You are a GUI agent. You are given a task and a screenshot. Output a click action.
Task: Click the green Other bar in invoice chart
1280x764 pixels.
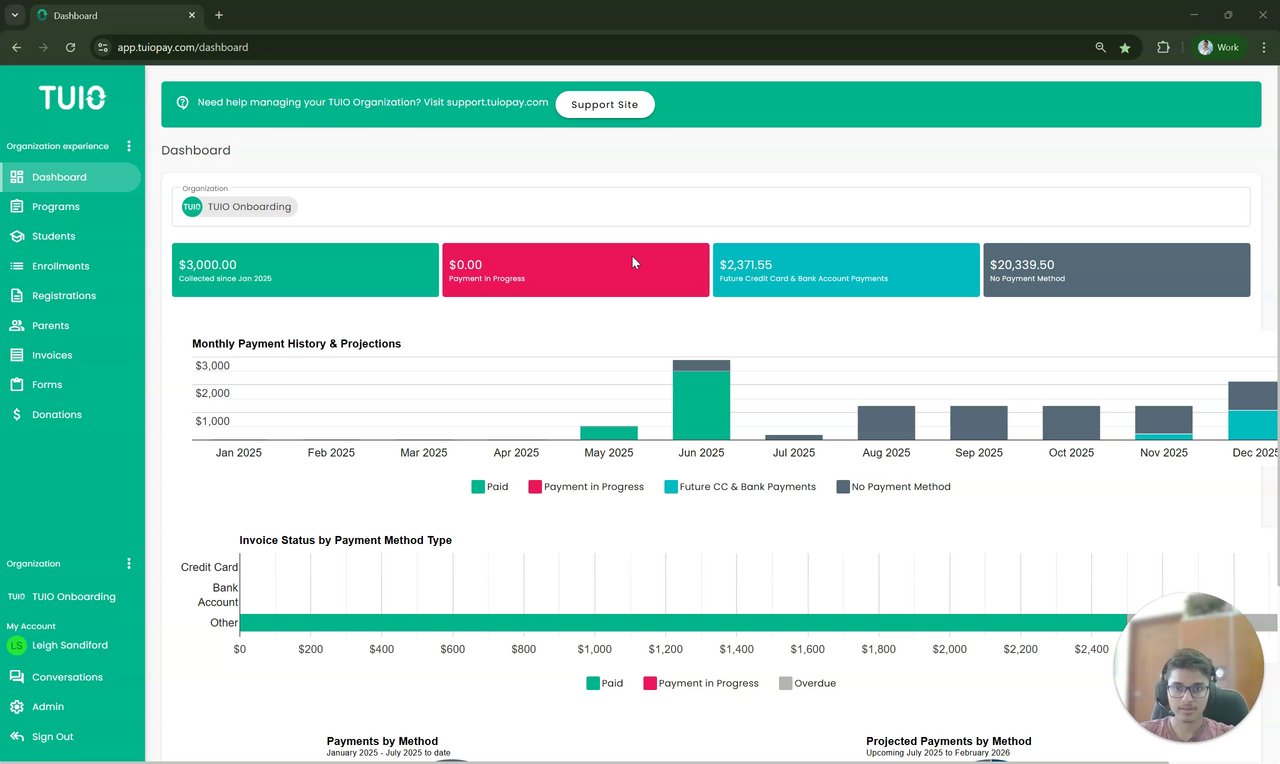click(683, 622)
